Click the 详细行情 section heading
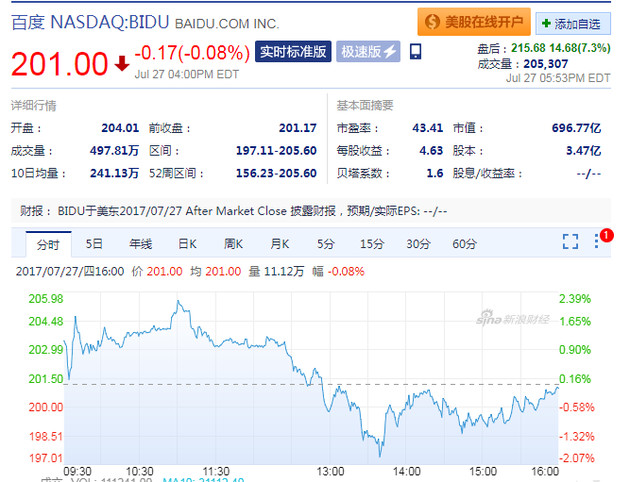 [33, 106]
